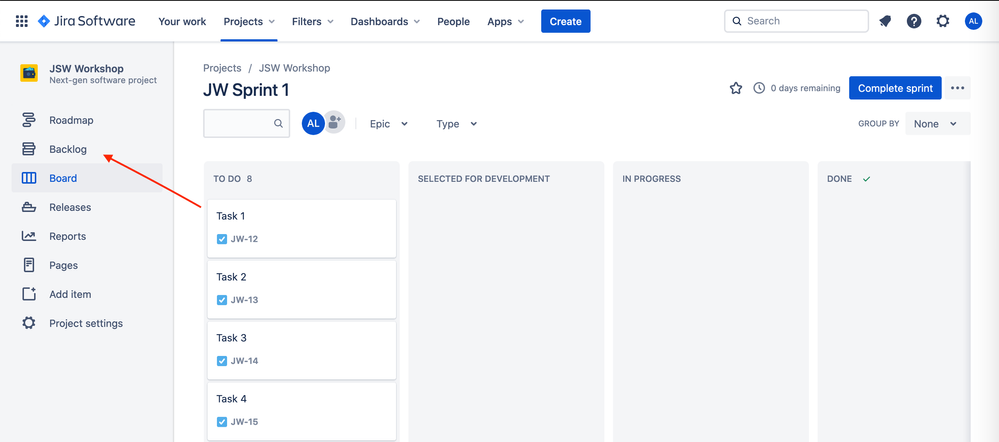Click the Task 3 title text
This screenshot has height=442, width=999.
coord(231,338)
